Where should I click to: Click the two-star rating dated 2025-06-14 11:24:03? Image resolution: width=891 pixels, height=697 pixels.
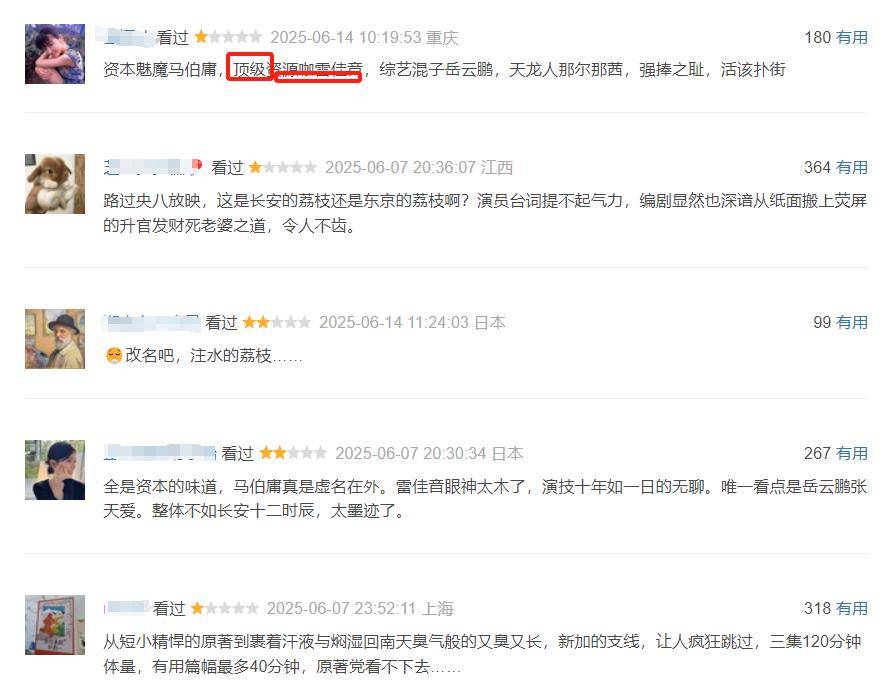(277, 323)
